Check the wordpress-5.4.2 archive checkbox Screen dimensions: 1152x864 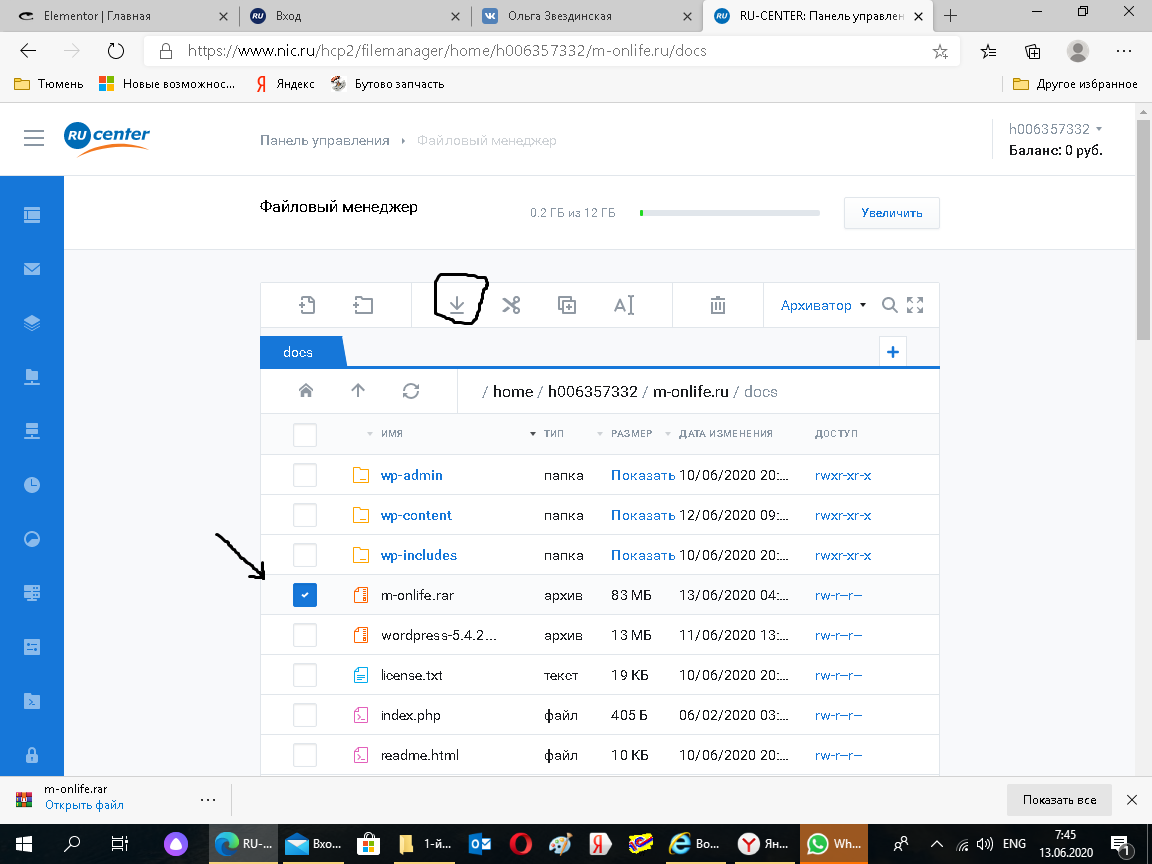305,635
